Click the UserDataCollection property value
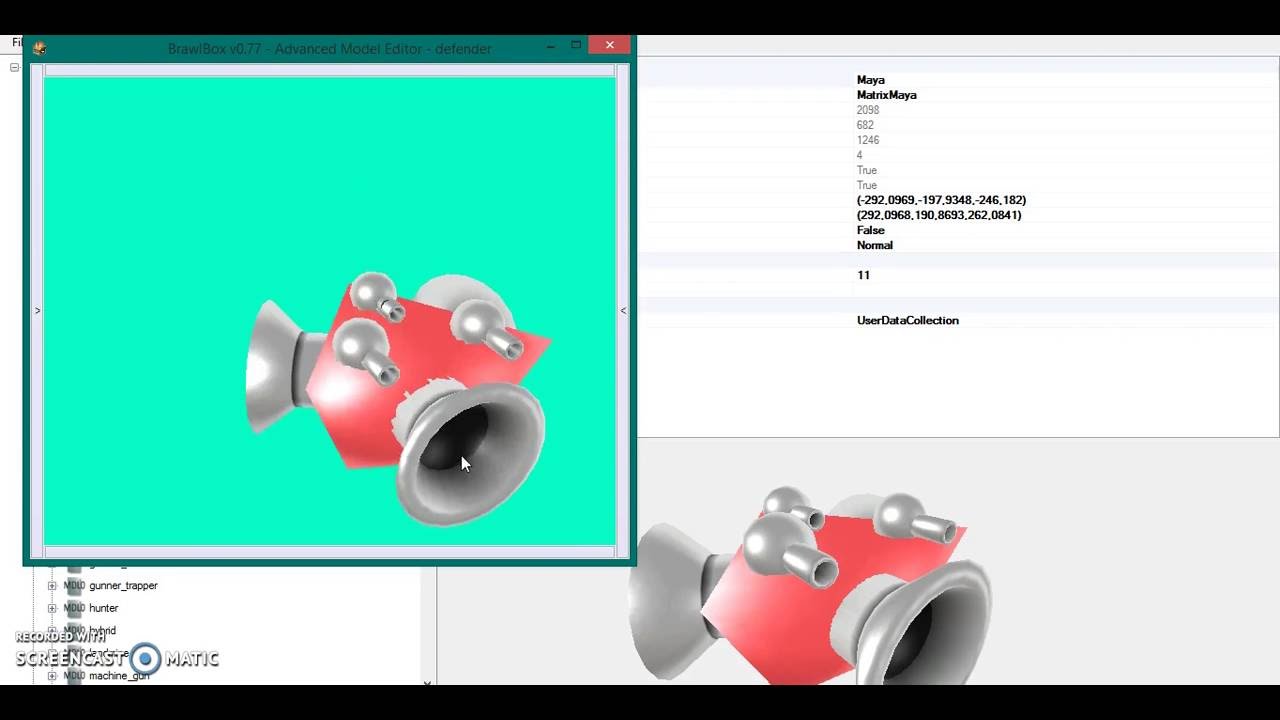This screenshot has height=720, width=1280. [x=908, y=320]
